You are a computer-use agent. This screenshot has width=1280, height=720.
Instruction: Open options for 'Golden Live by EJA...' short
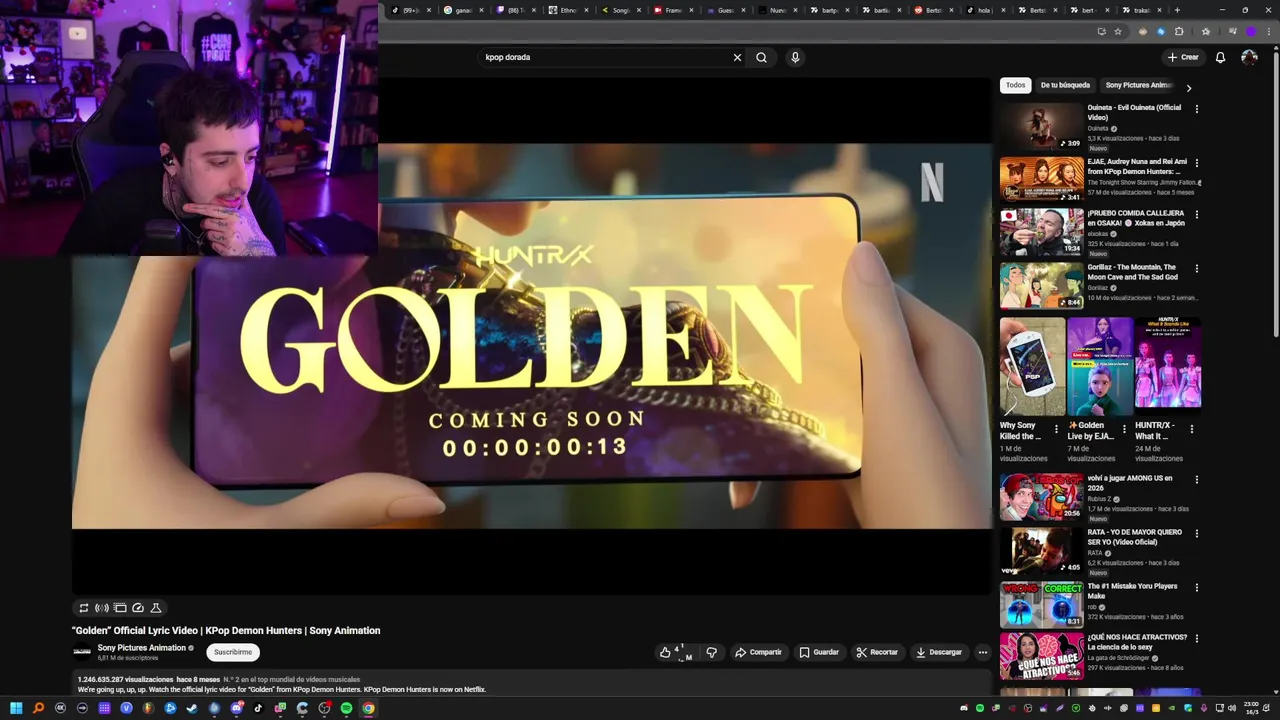(x=1124, y=429)
